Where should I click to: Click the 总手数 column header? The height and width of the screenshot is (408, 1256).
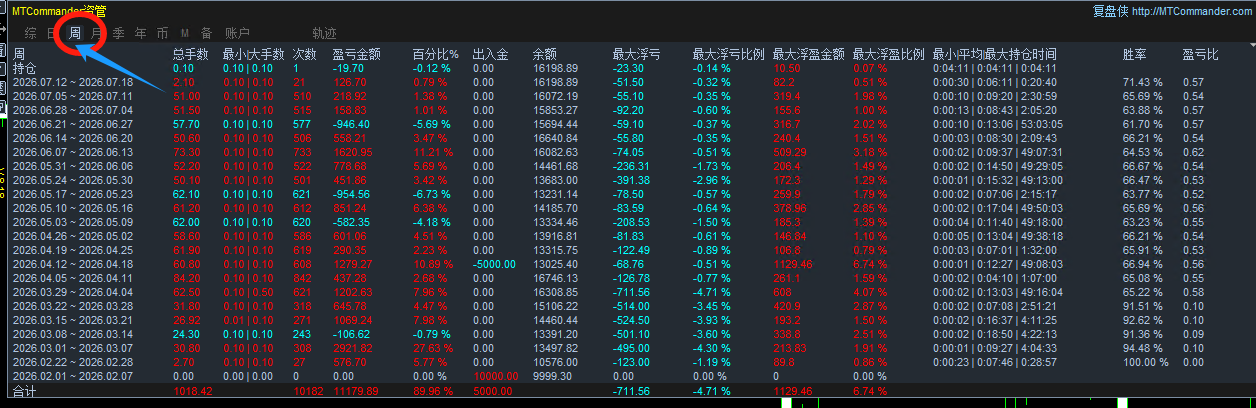190,54
